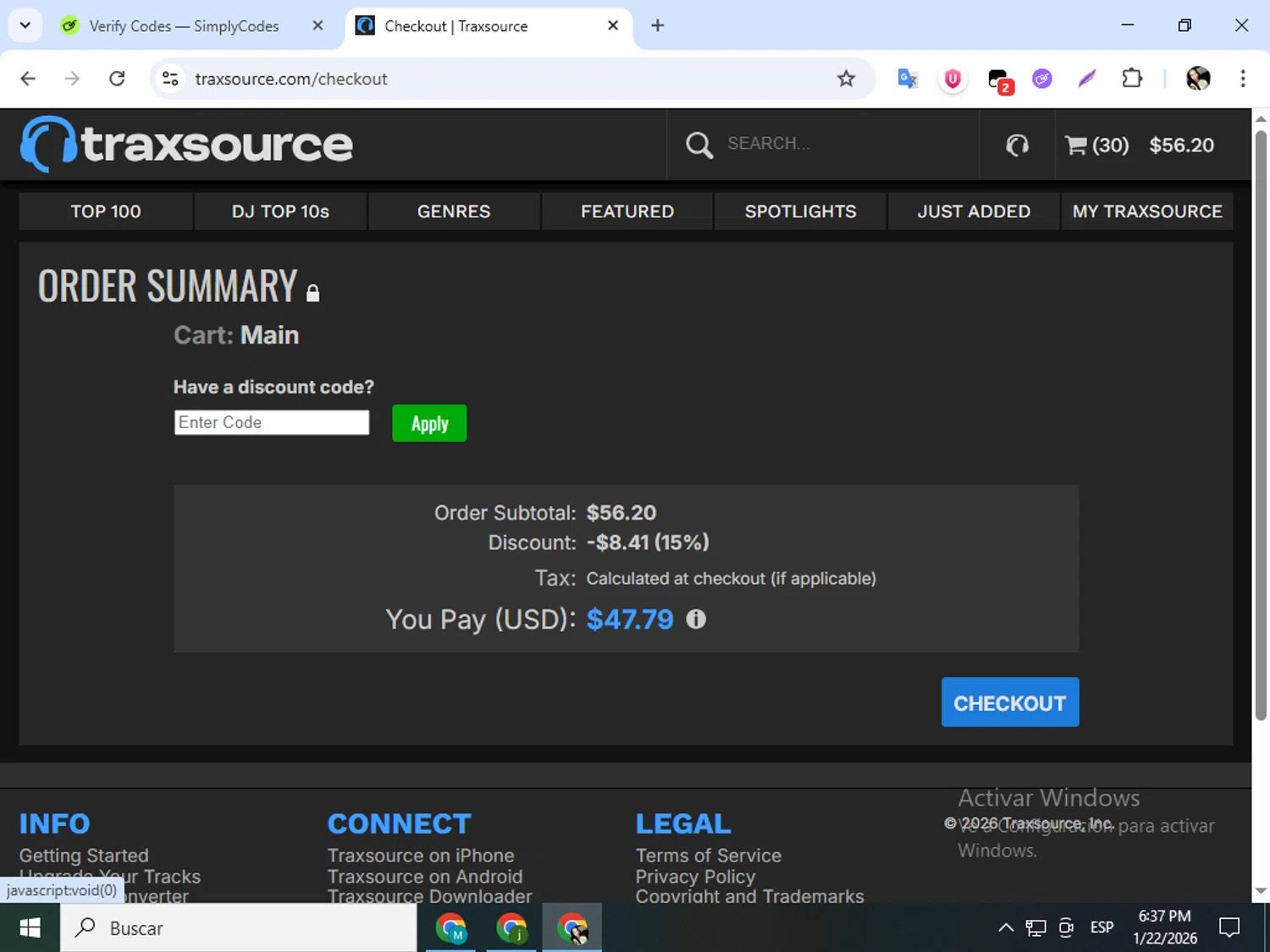Viewport: 1270px width, 952px height.
Task: Open Traxsource on iPhone link
Action: click(421, 856)
